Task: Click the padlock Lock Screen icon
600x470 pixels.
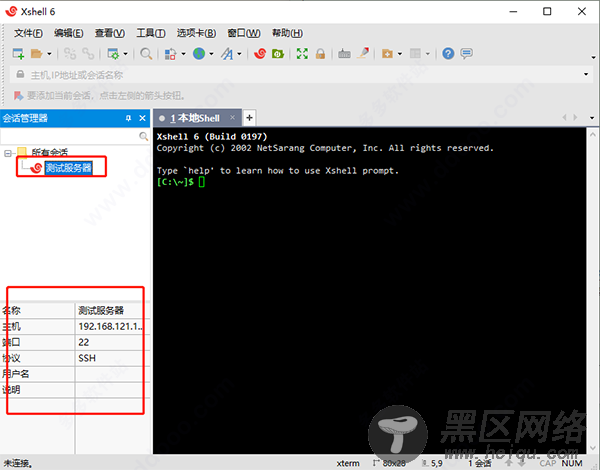Action: (320, 54)
